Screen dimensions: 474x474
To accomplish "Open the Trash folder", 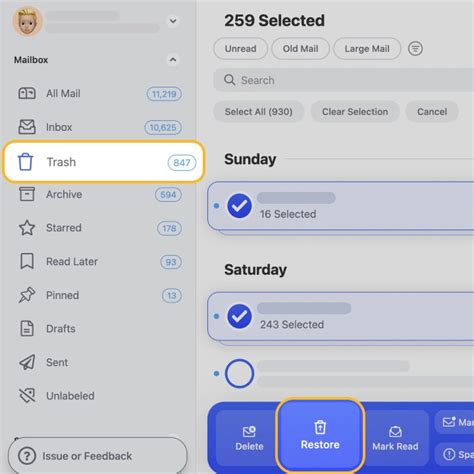I will 104,162.
